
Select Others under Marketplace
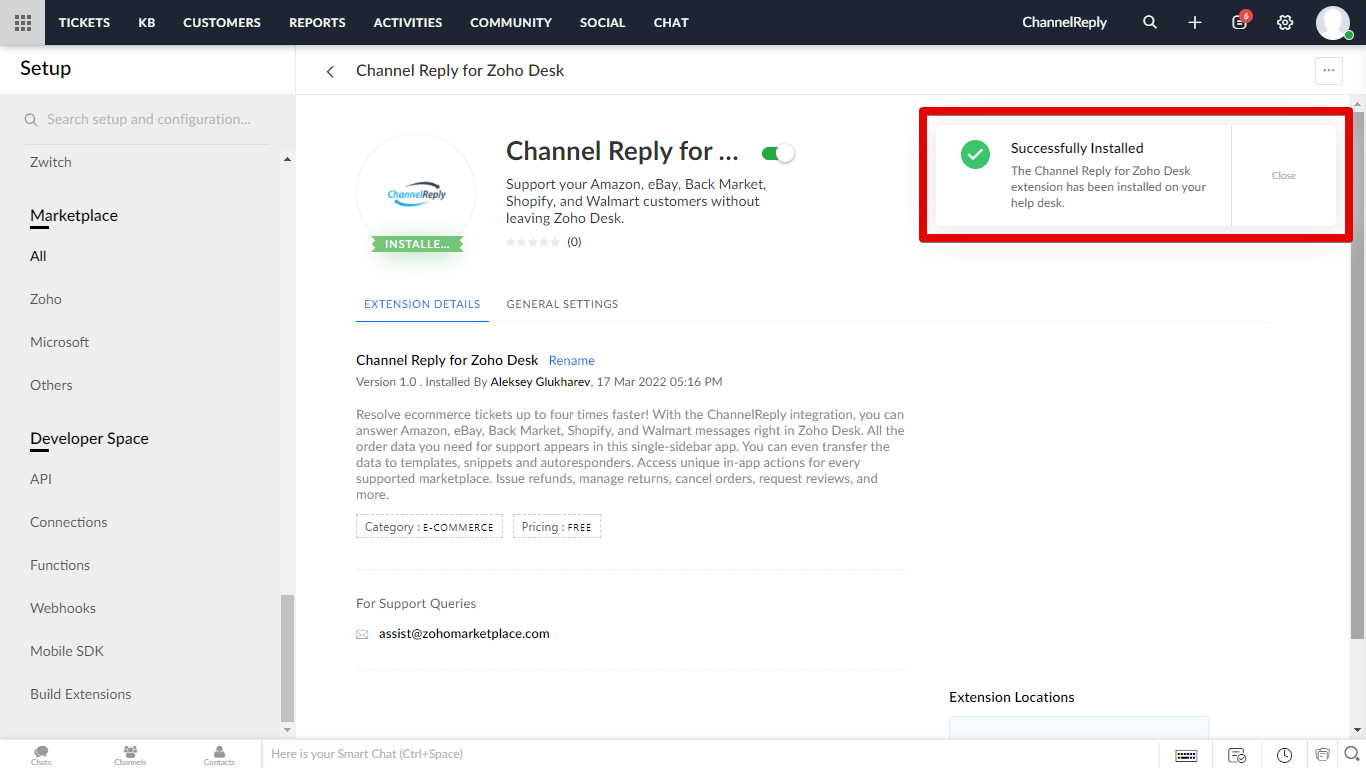pyautogui.click(x=51, y=385)
